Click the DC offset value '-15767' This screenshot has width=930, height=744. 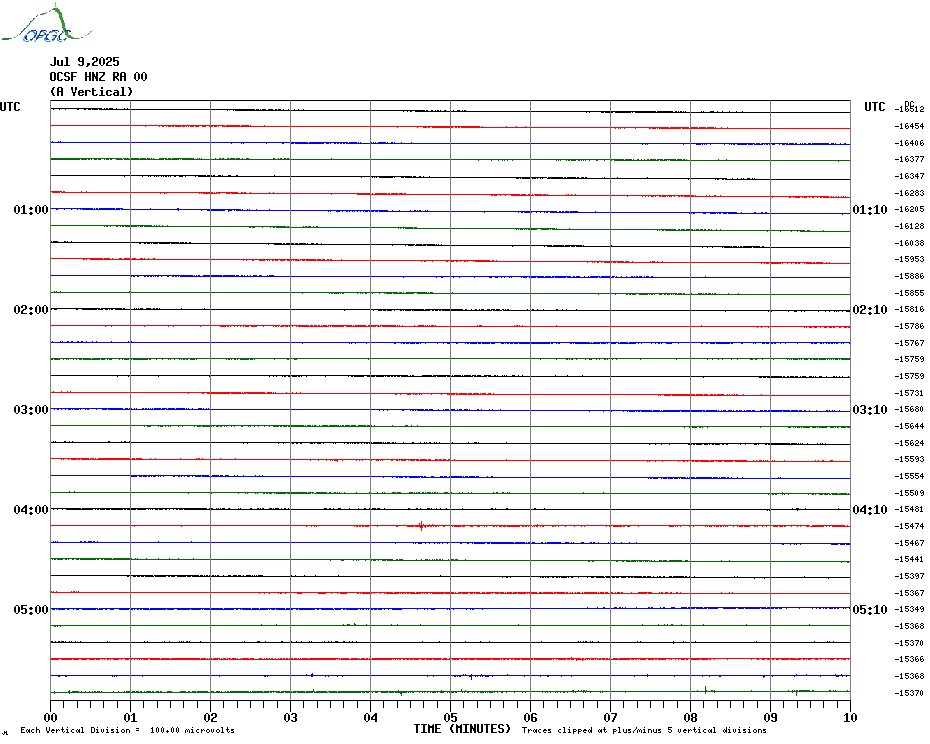[909, 343]
